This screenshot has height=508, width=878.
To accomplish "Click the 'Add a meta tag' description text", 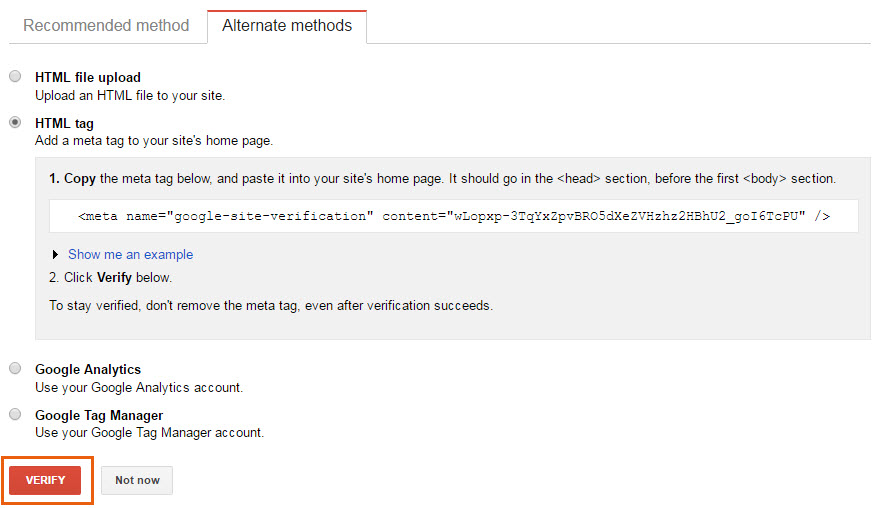I will tap(154, 141).
